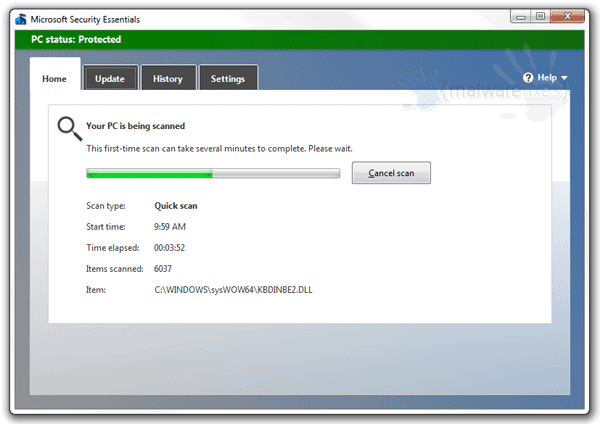Screen dimensions: 600x424
Task: Open the Update tab
Action: coord(110,79)
